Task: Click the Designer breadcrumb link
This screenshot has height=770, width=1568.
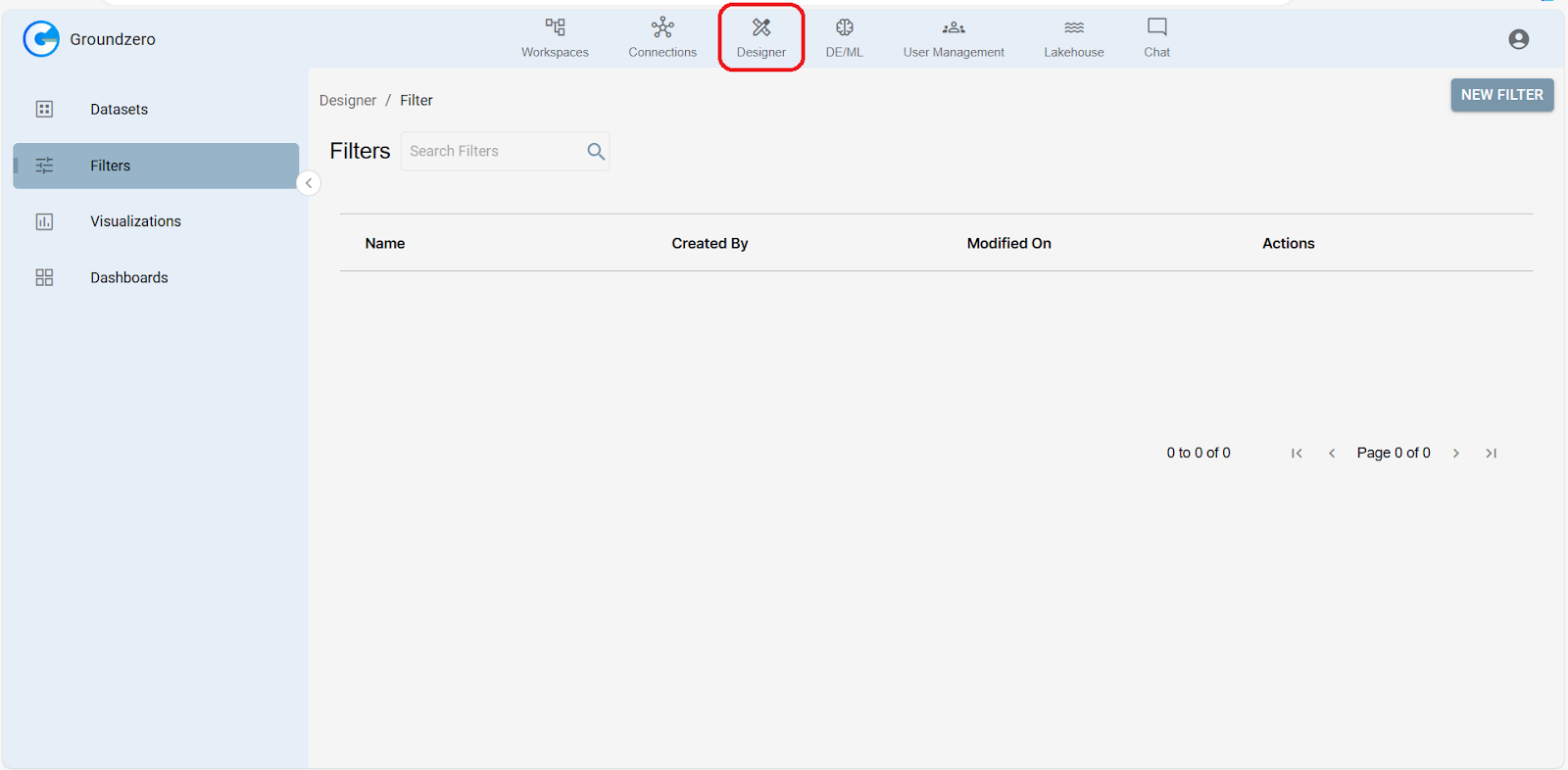Action: 347,101
